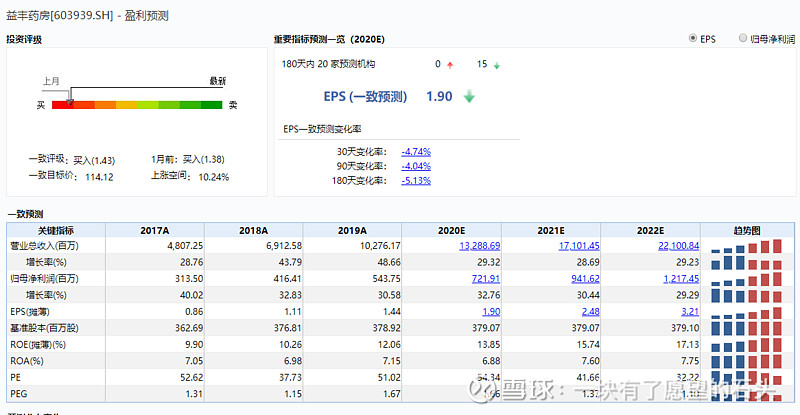The height and width of the screenshot is (415, 800).
Task: Click the PEG row label
Action: pos(19,394)
